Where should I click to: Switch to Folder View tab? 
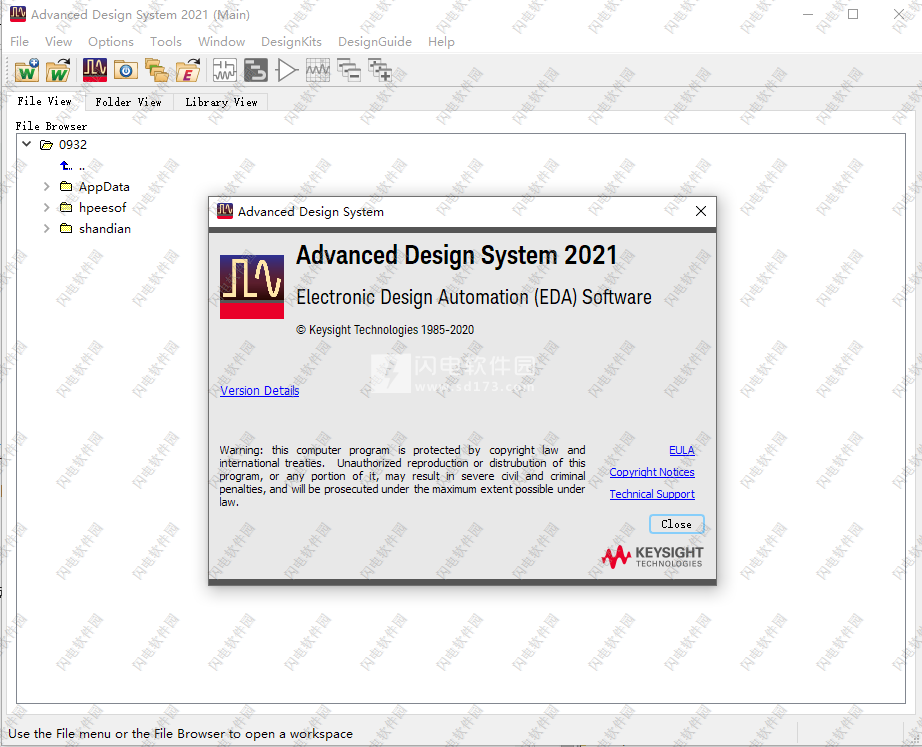coord(129,102)
